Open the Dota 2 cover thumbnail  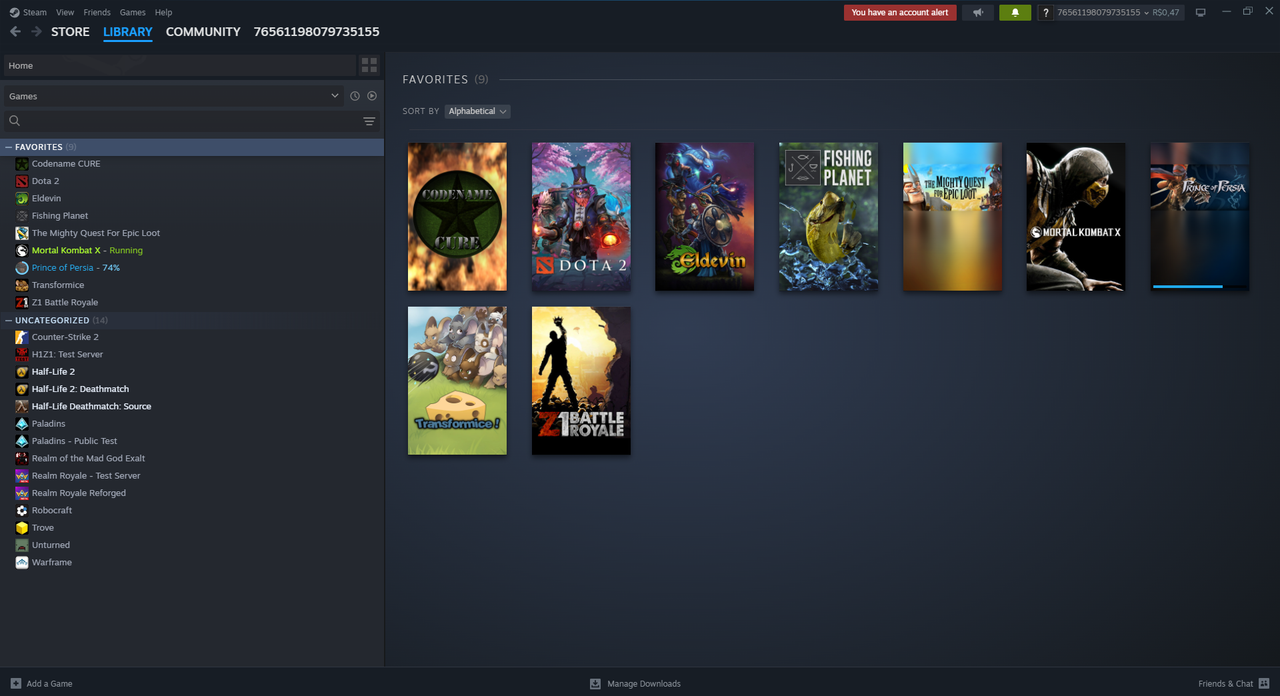[581, 216]
